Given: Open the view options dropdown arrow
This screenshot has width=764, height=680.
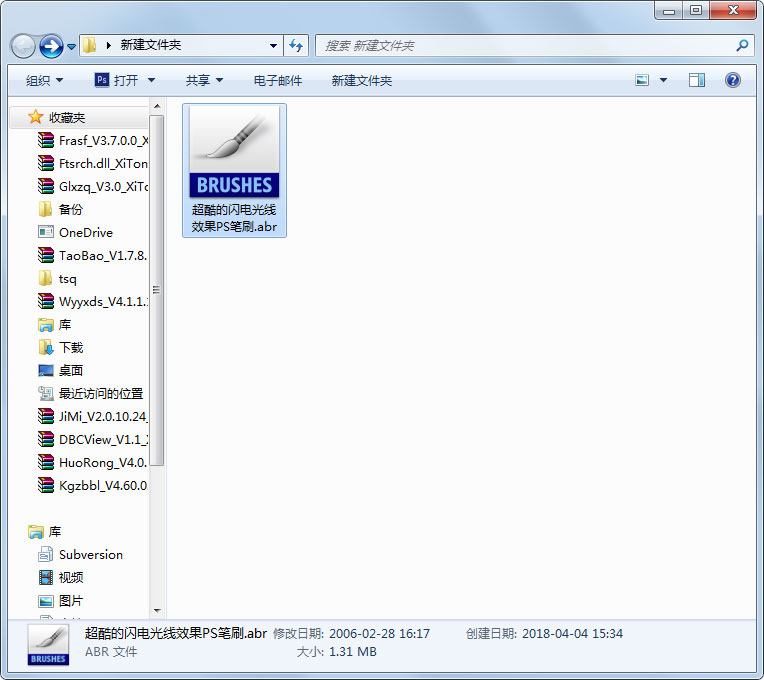Looking at the screenshot, I should pos(663,80).
